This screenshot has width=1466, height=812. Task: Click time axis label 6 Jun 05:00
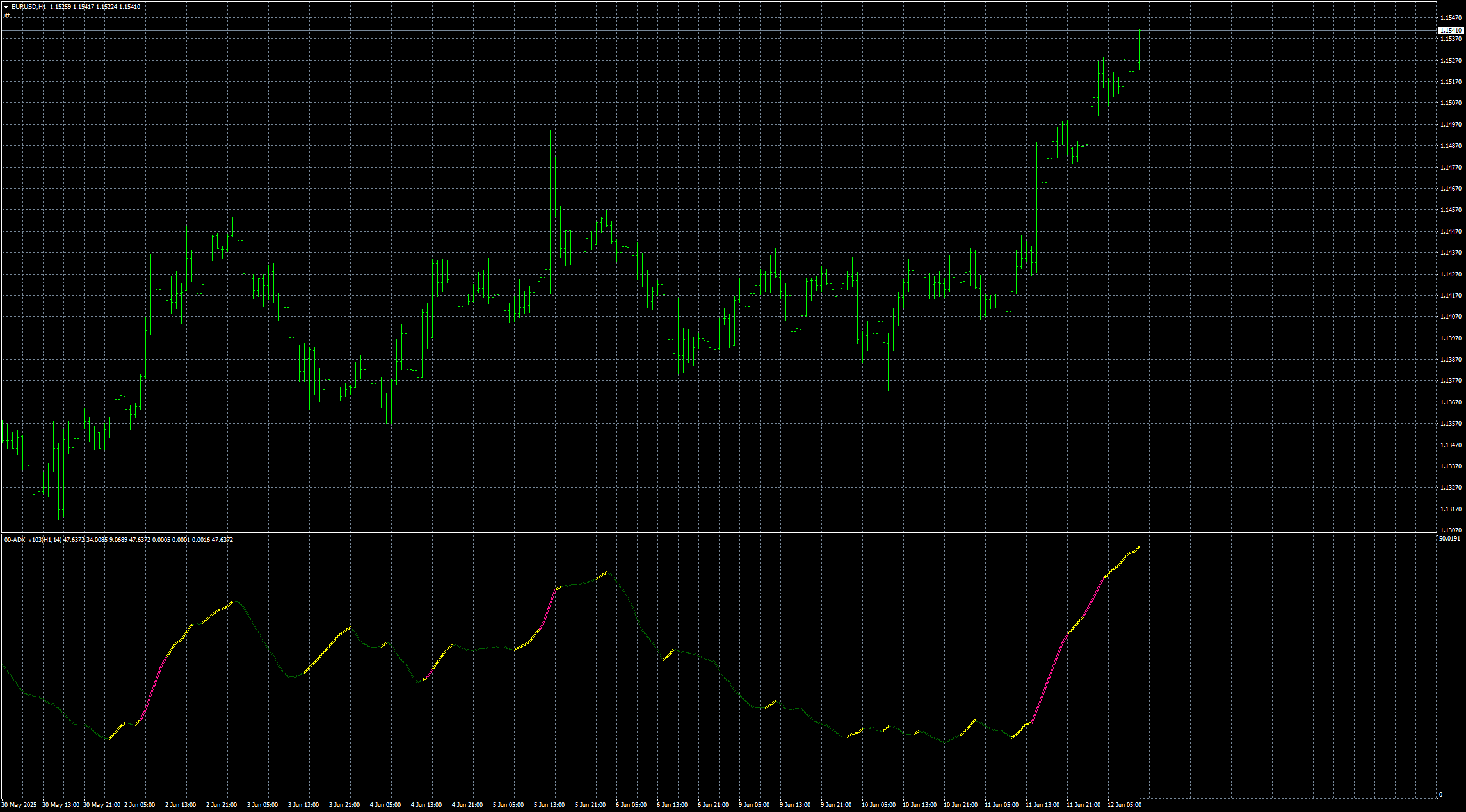[x=631, y=805]
